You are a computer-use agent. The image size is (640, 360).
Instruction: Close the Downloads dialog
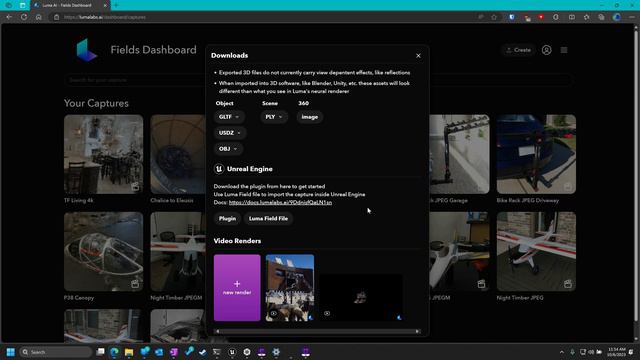(418, 56)
